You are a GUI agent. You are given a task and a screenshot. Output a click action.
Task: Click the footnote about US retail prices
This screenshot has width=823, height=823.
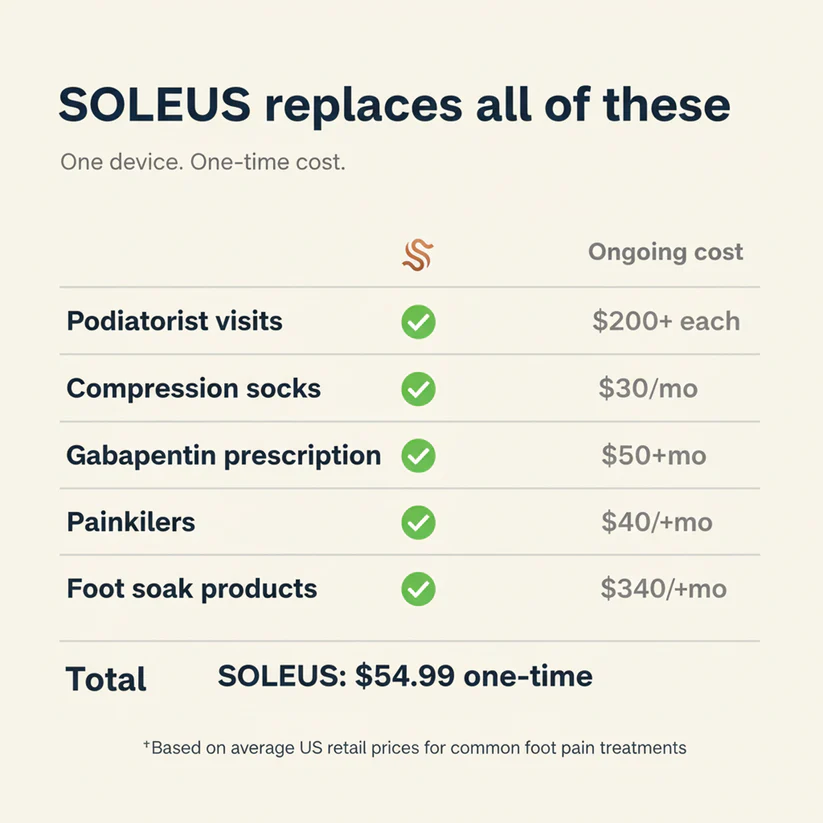click(x=415, y=747)
